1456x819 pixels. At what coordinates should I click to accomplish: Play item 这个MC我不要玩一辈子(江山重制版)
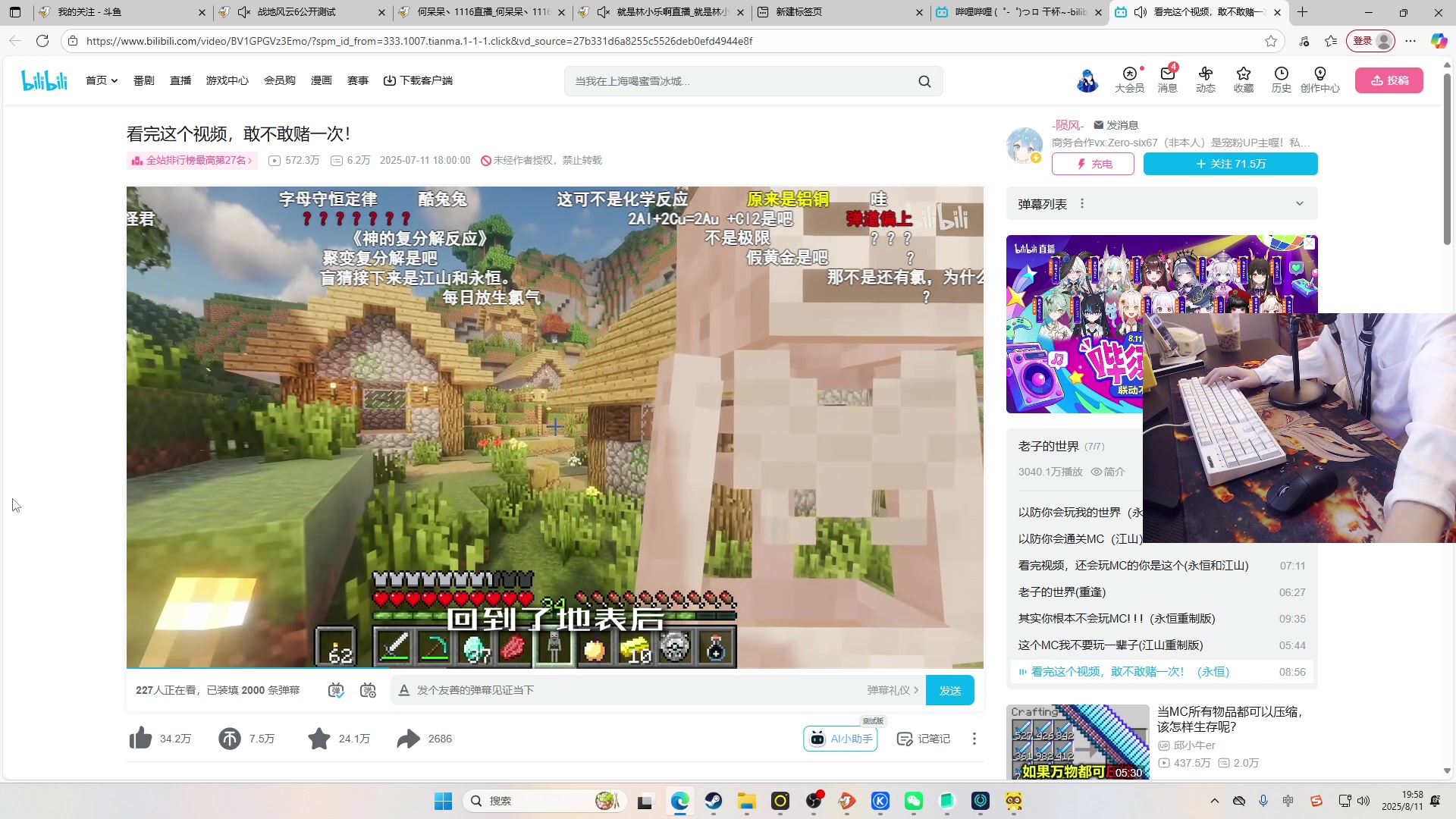click(x=1161, y=645)
